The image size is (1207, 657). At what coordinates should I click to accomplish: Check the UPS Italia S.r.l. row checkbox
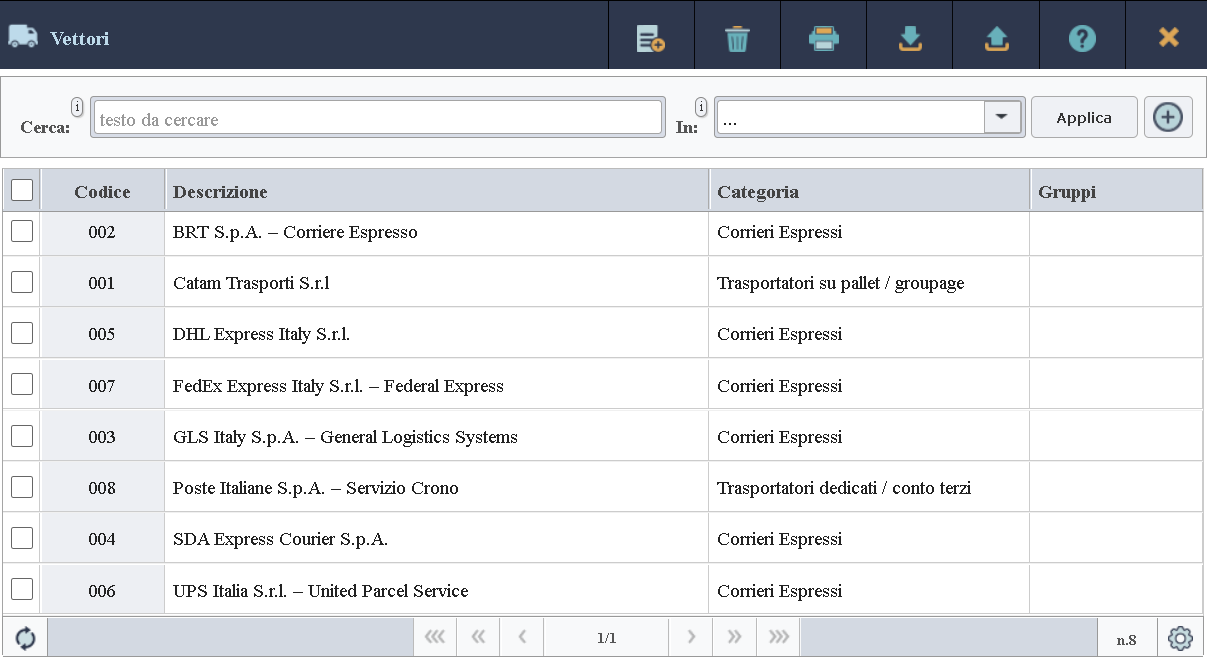[x=22, y=589]
